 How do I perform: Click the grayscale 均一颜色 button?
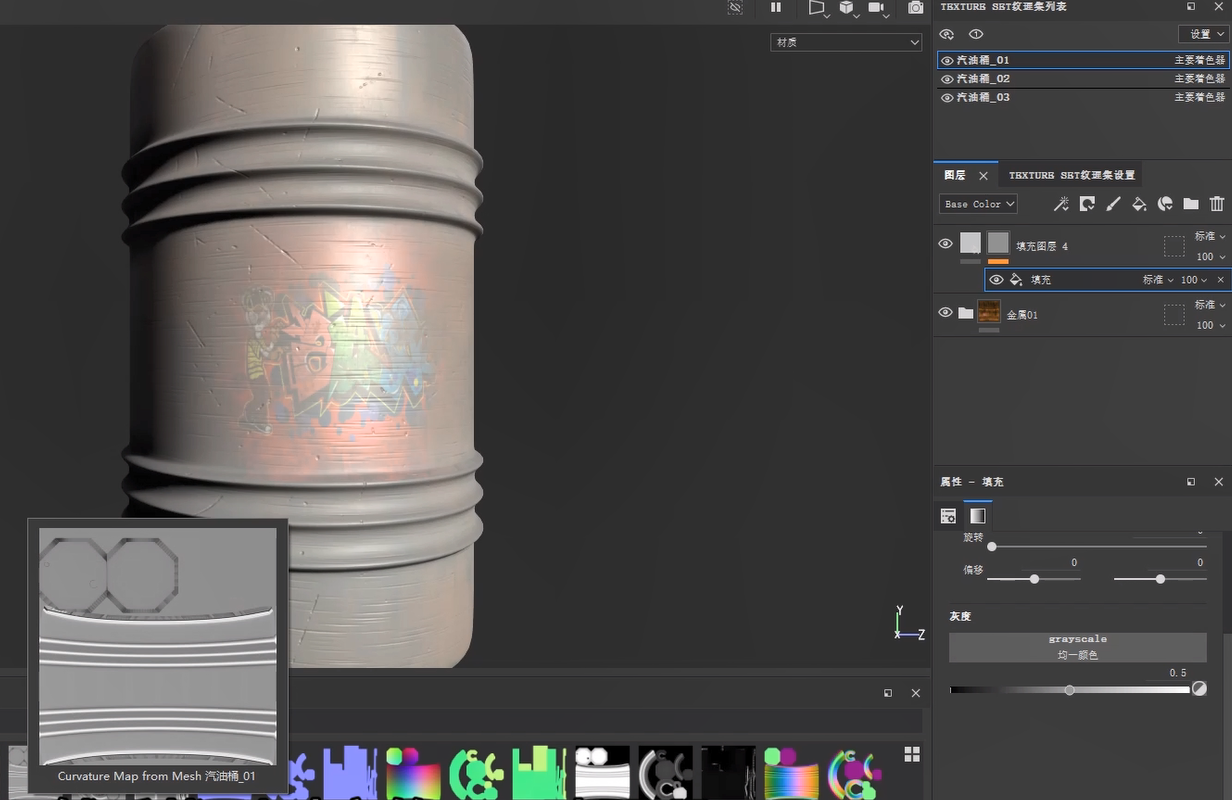[1077, 647]
